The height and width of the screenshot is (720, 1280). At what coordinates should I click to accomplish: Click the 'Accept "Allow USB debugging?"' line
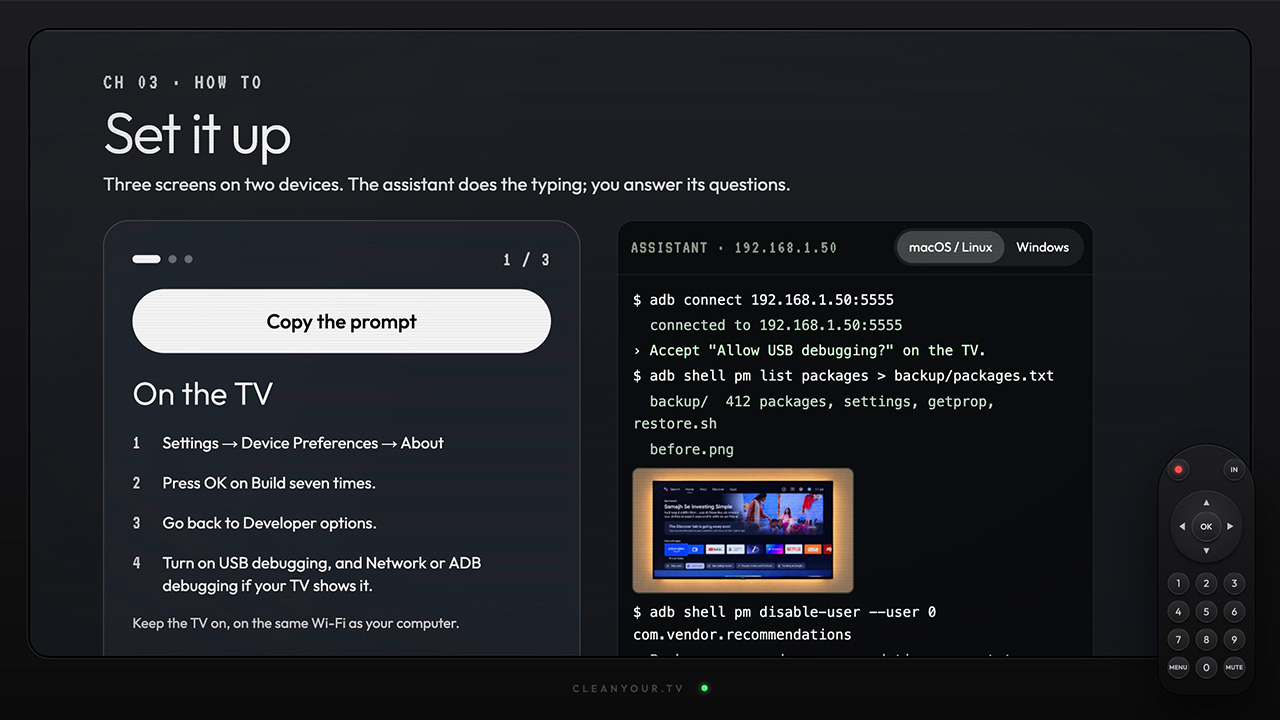pos(809,350)
